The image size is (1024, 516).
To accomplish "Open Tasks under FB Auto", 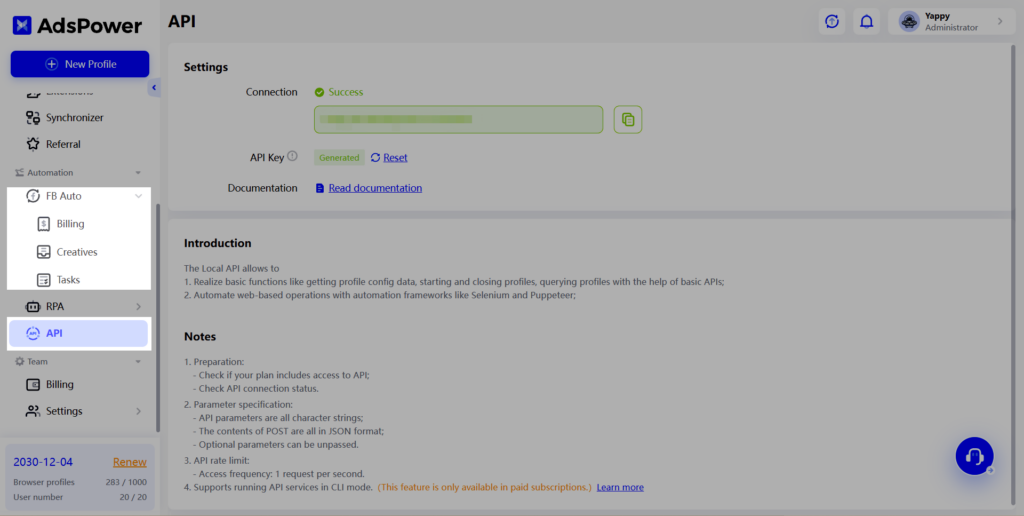I will (68, 280).
